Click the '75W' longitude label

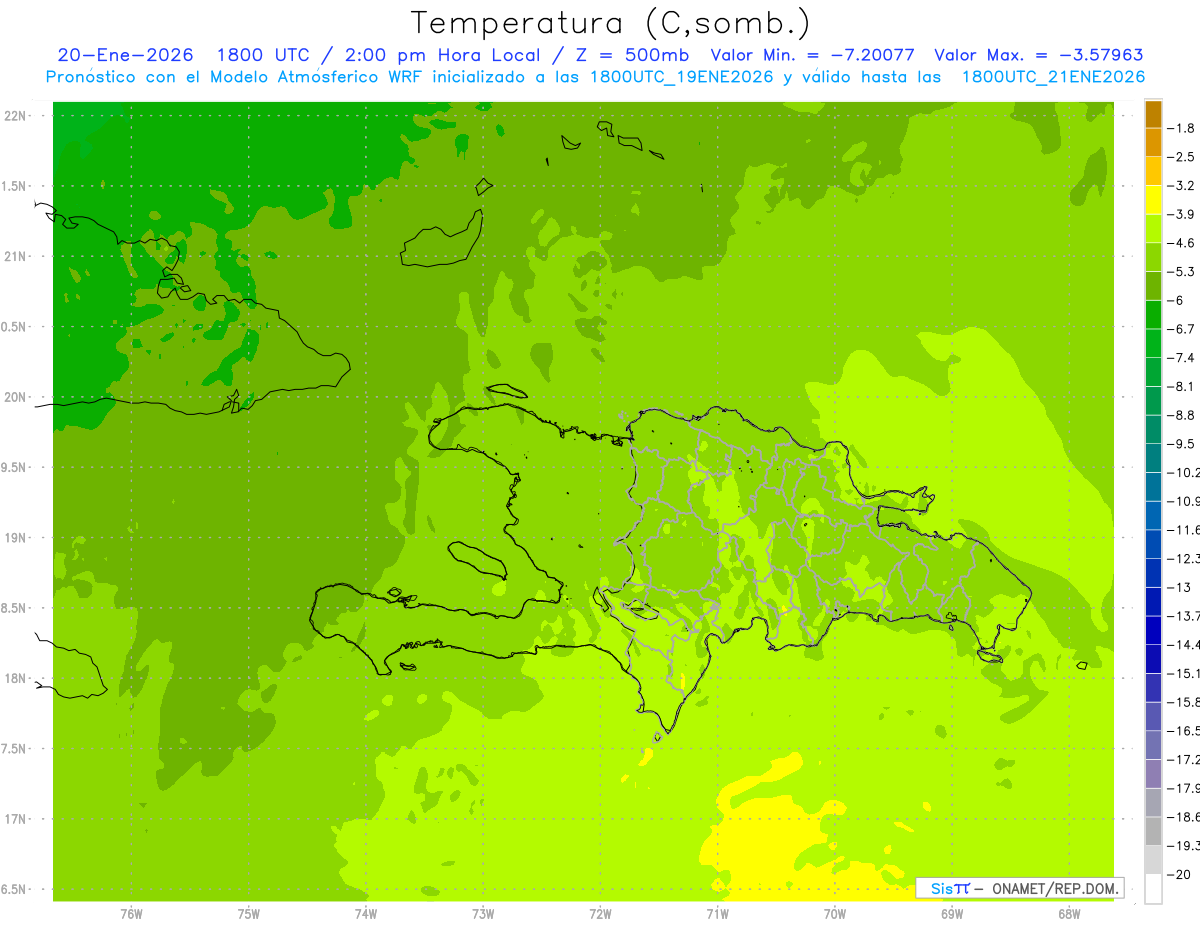pyautogui.click(x=249, y=914)
